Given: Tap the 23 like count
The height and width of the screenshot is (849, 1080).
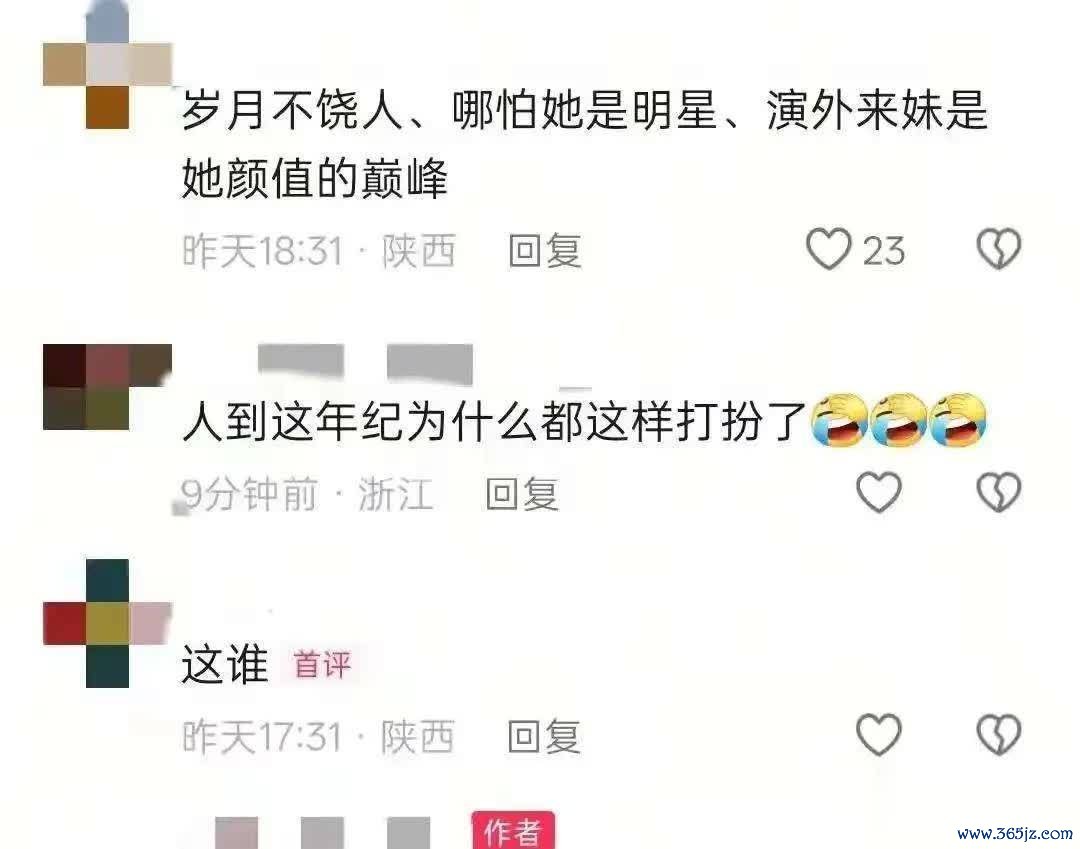Looking at the screenshot, I should 884,251.
